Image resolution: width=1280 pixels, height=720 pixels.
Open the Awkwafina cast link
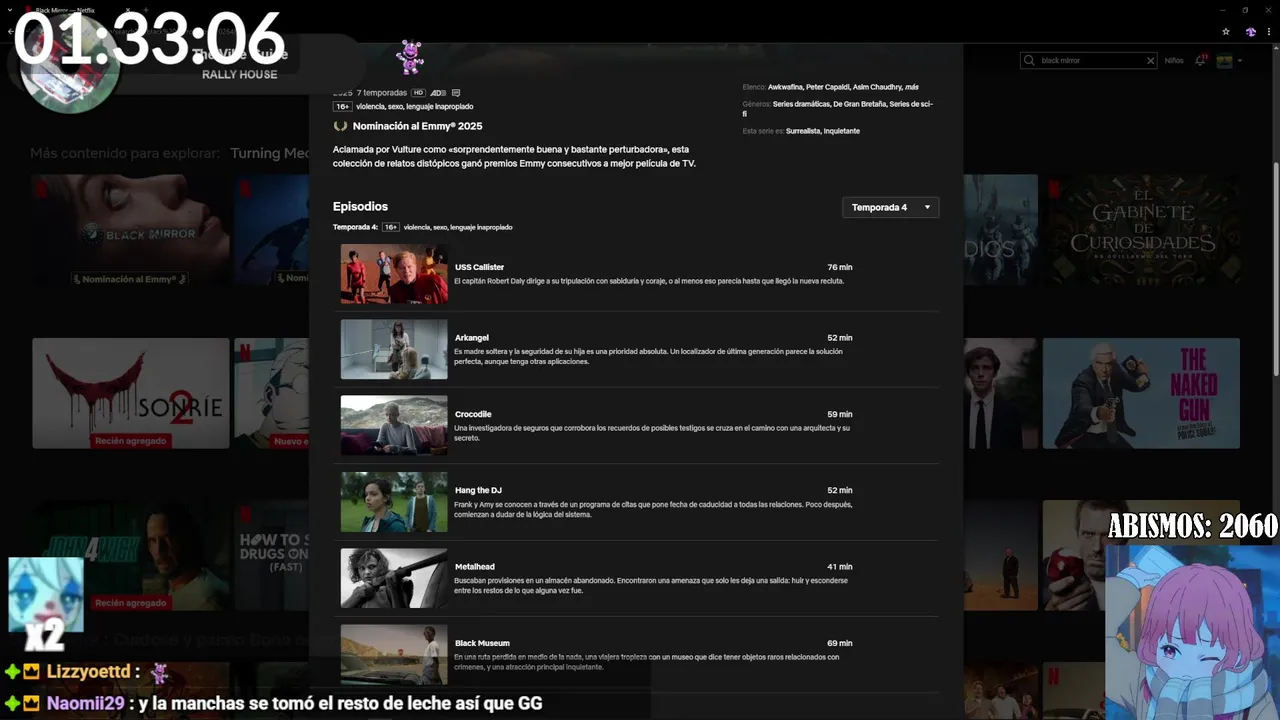pos(785,87)
